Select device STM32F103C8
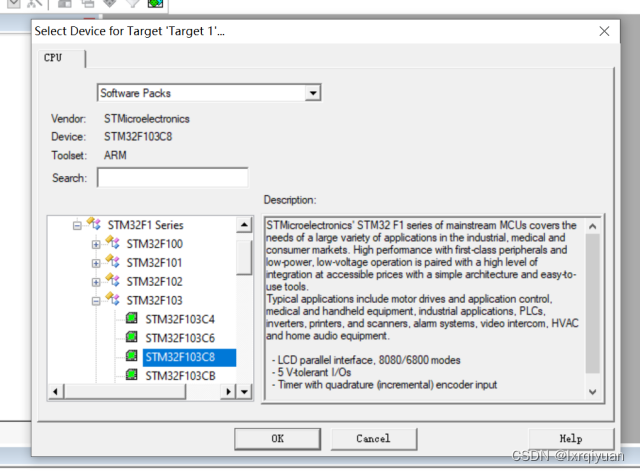Screen dimensions: 640x473 pyautogui.click(x=189, y=357)
